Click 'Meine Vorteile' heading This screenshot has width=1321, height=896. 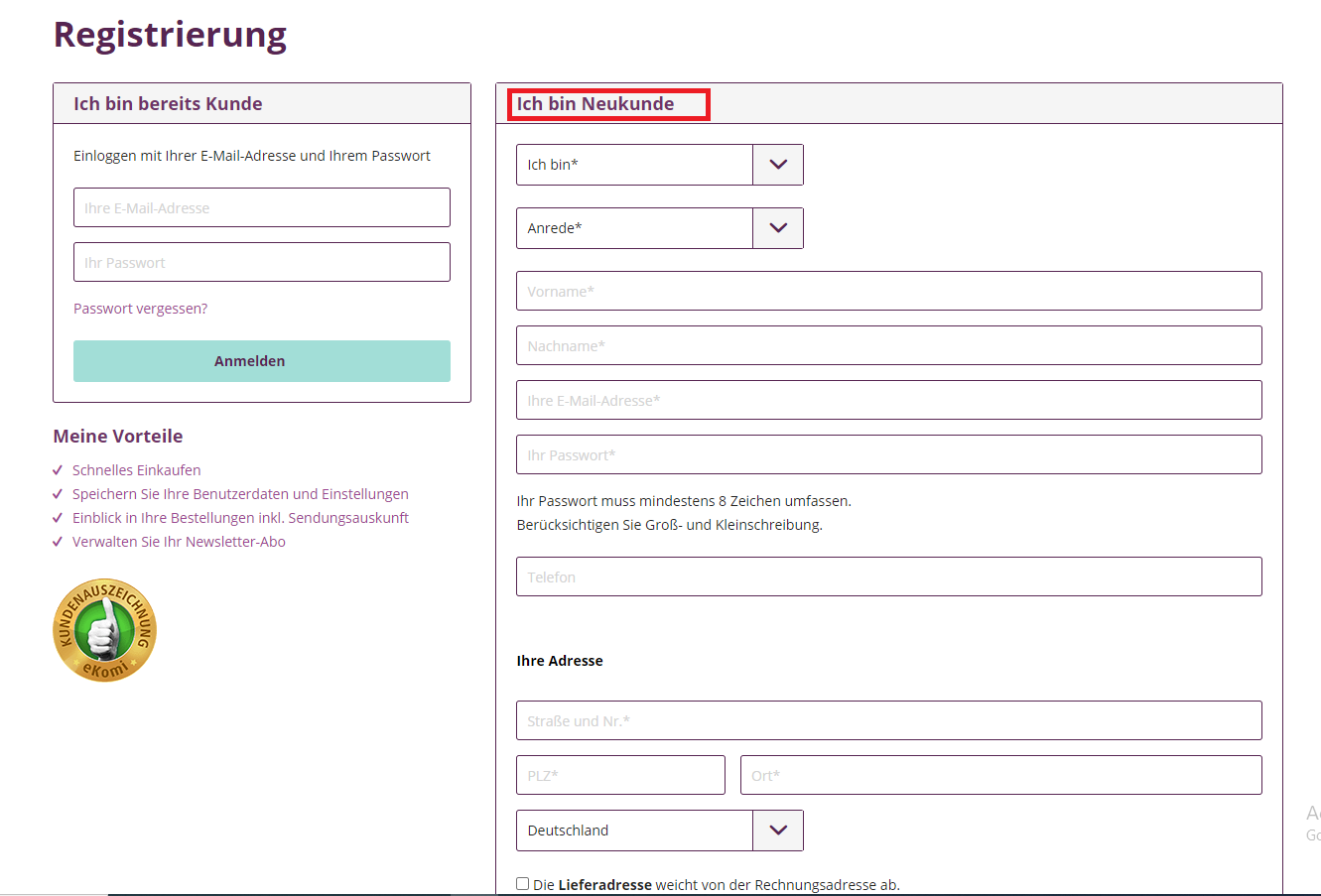coord(118,437)
